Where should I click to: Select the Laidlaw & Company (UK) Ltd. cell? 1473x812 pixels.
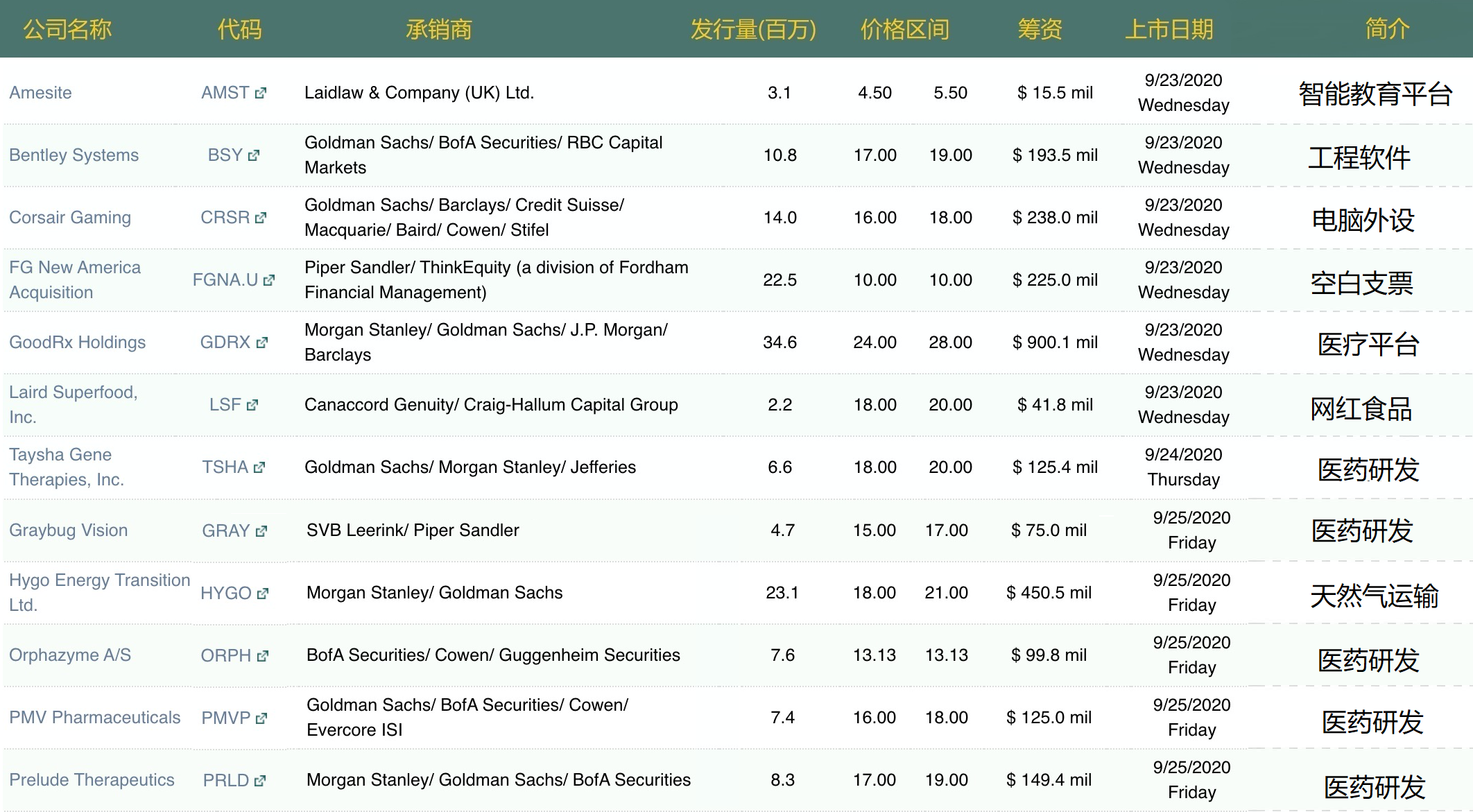click(419, 92)
